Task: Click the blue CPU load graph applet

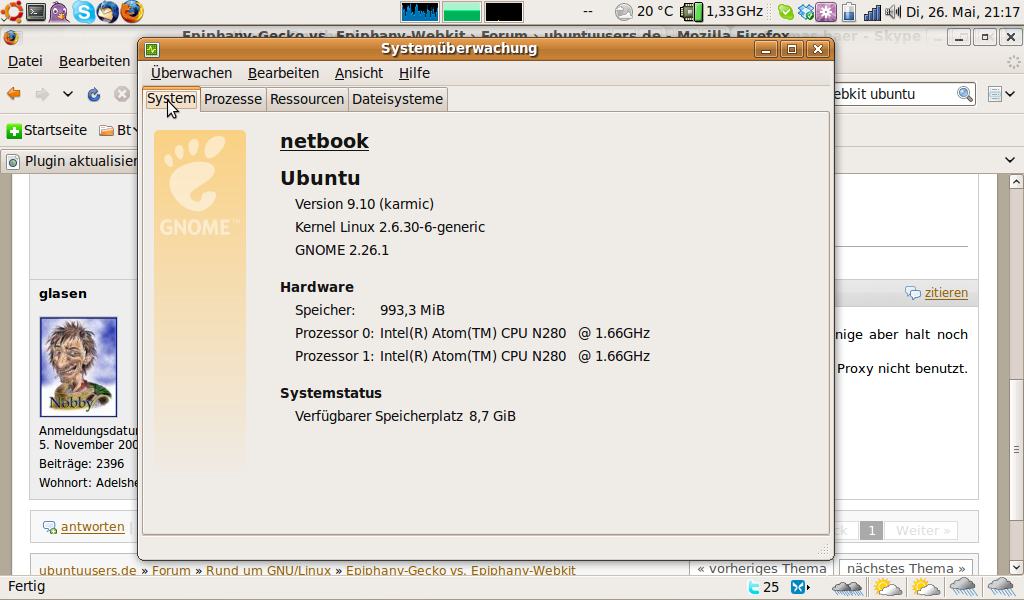Action: point(419,12)
